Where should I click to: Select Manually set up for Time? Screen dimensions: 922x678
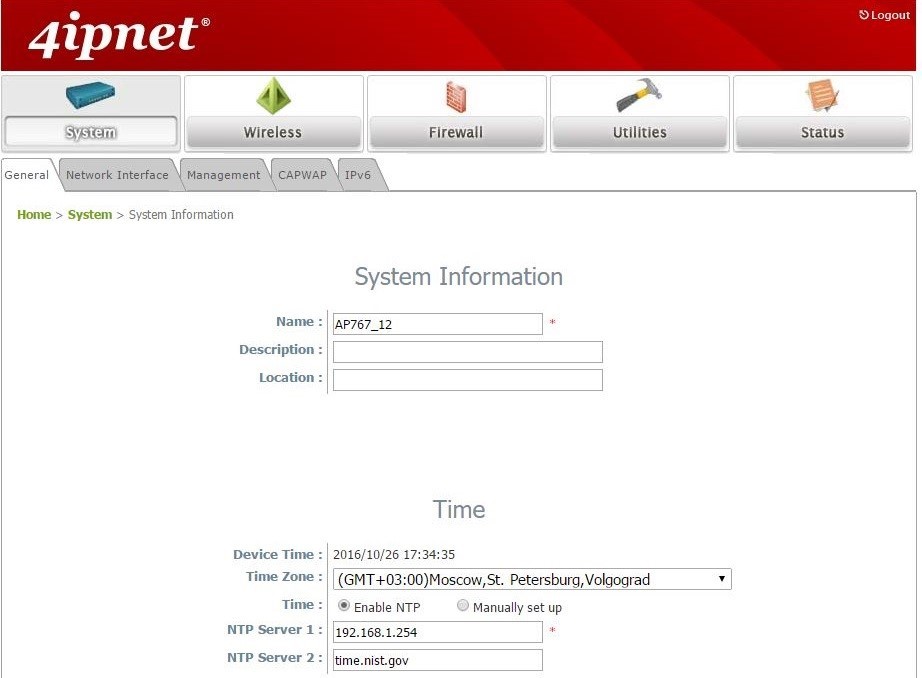(x=463, y=606)
